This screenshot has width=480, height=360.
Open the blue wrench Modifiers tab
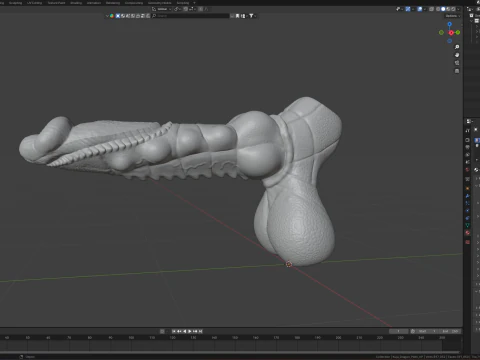(467, 196)
